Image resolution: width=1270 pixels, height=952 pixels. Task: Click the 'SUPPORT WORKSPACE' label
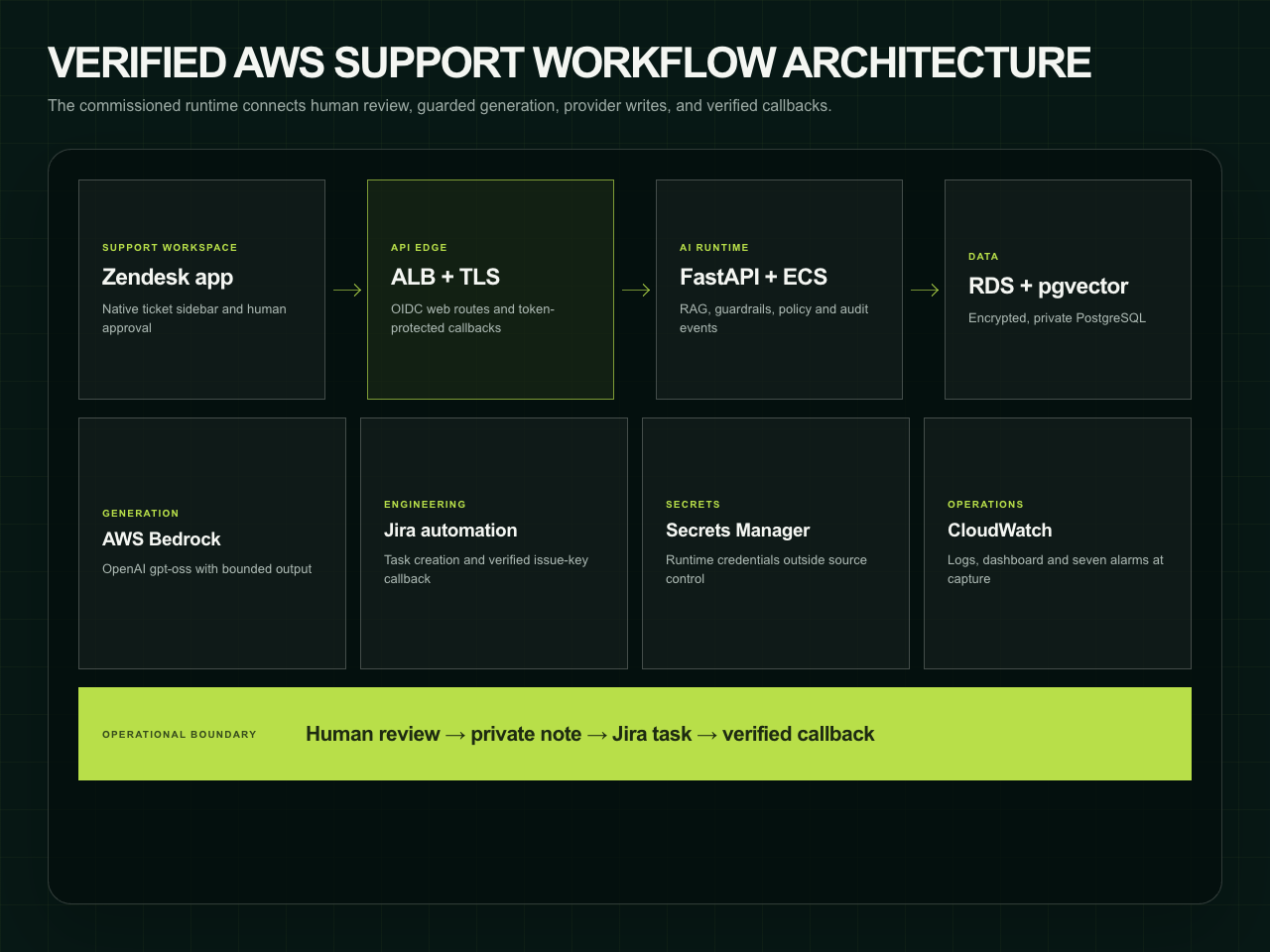[170, 248]
